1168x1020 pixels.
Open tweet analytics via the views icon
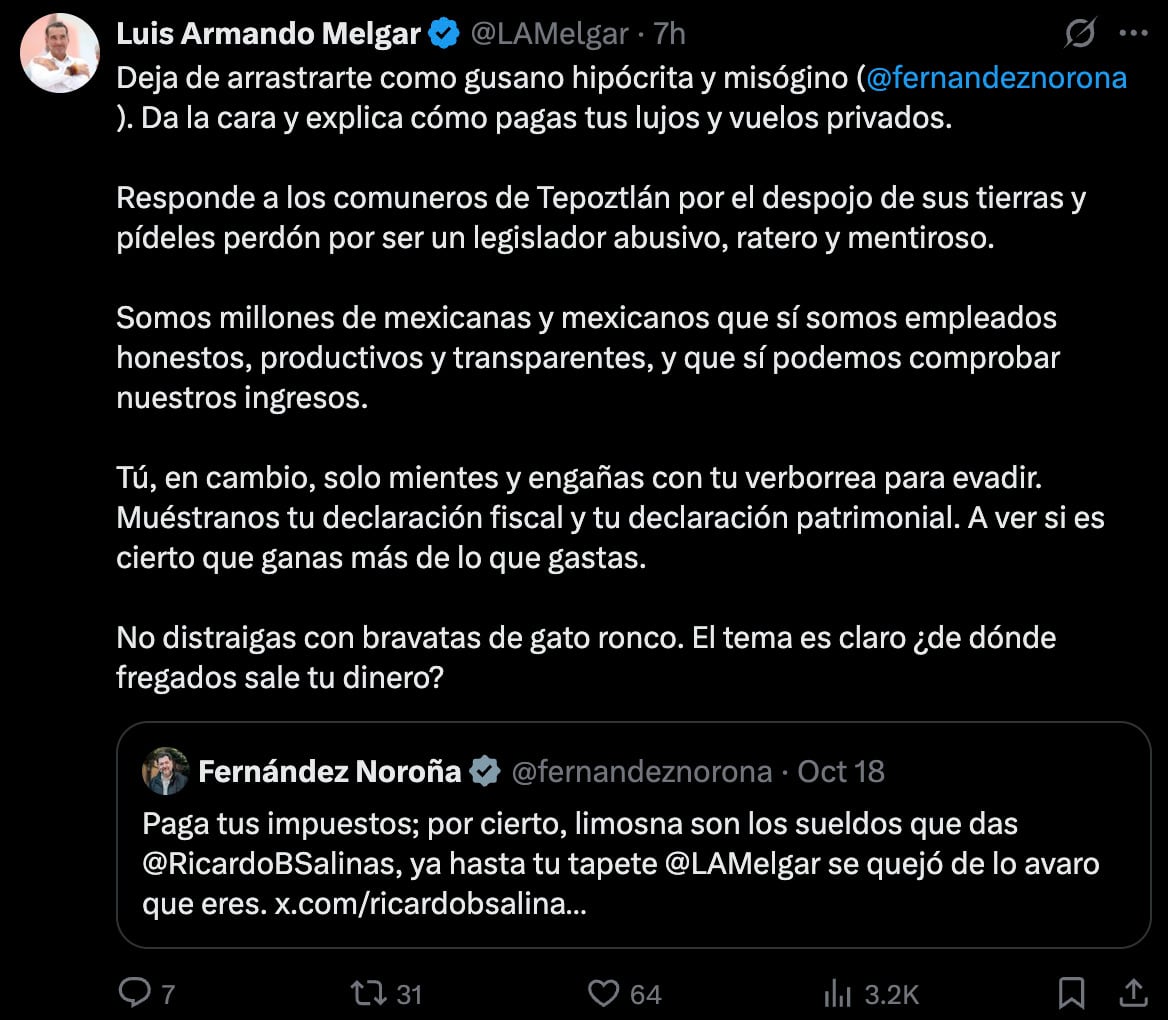(835, 993)
